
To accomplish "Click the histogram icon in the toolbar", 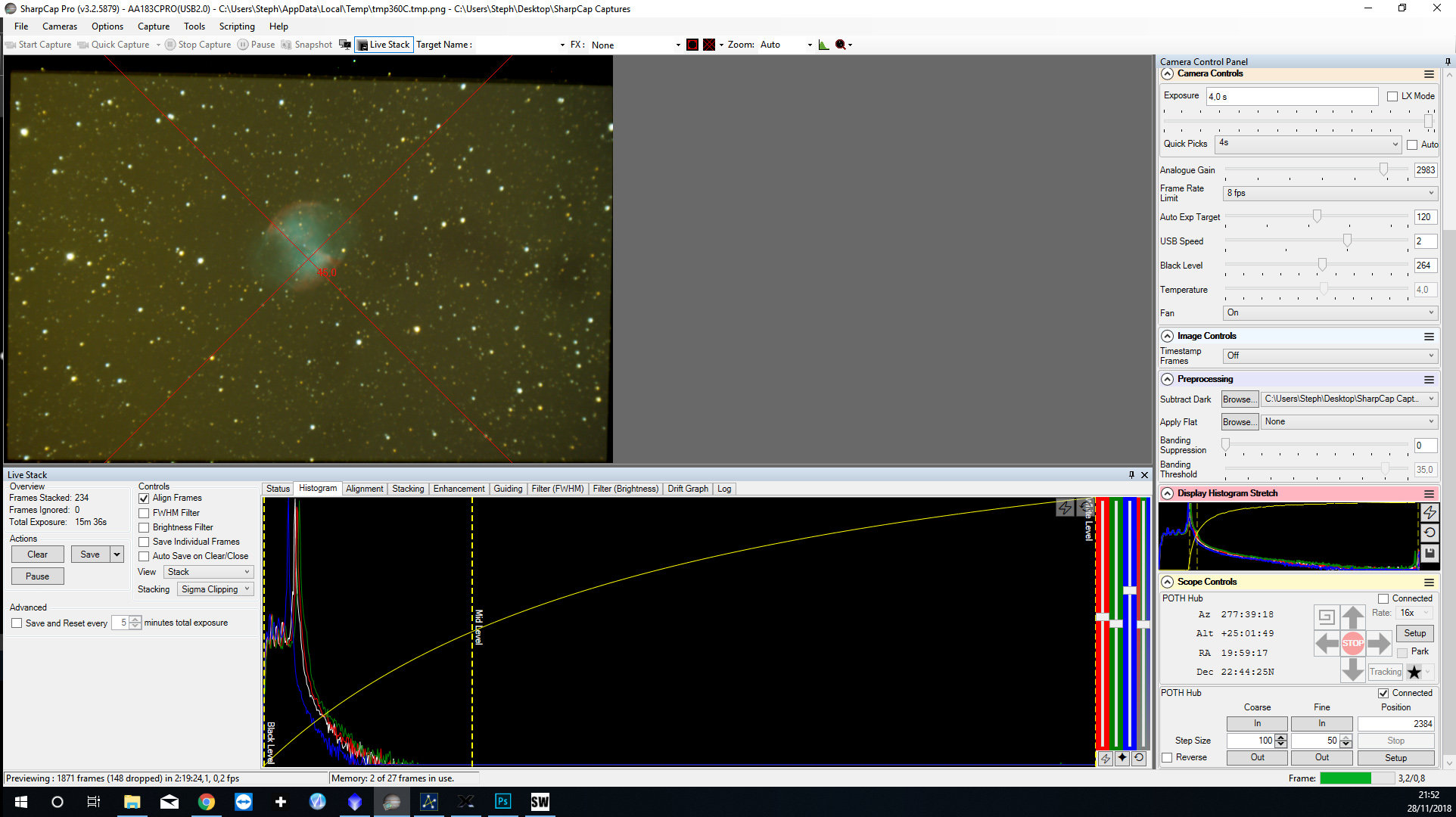I will [823, 45].
